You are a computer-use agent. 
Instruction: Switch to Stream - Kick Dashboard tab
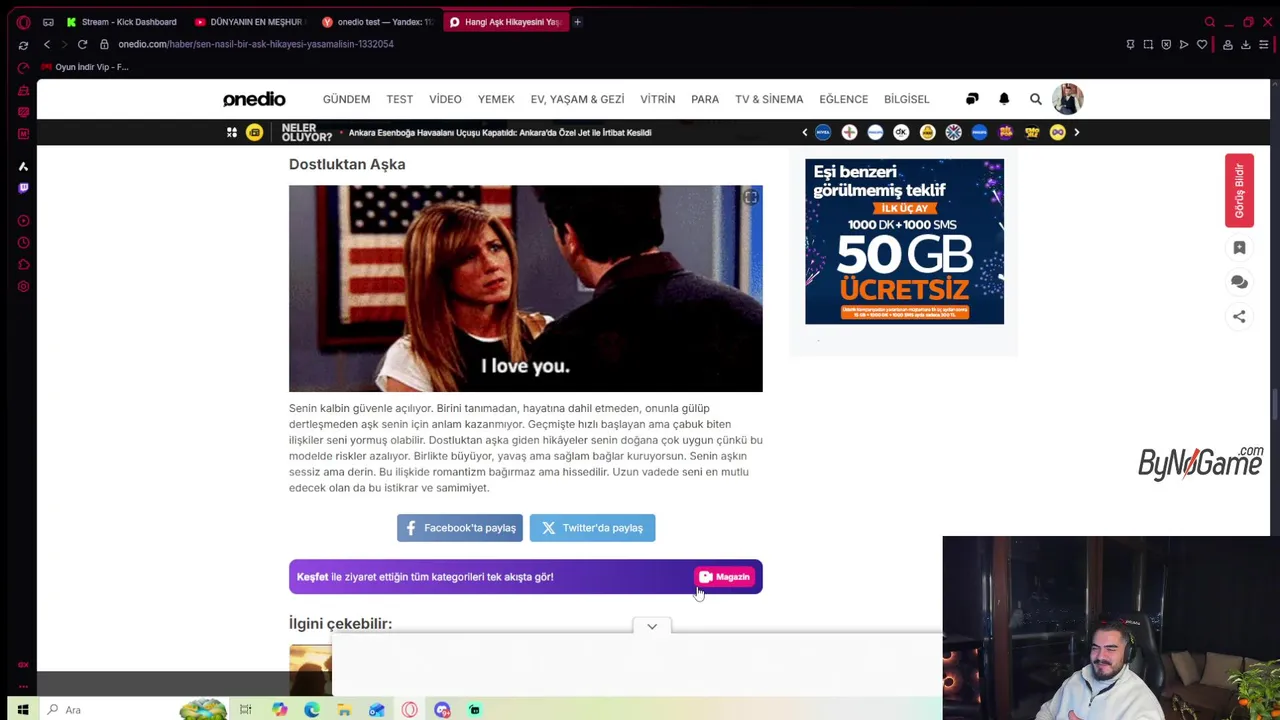tap(120, 22)
